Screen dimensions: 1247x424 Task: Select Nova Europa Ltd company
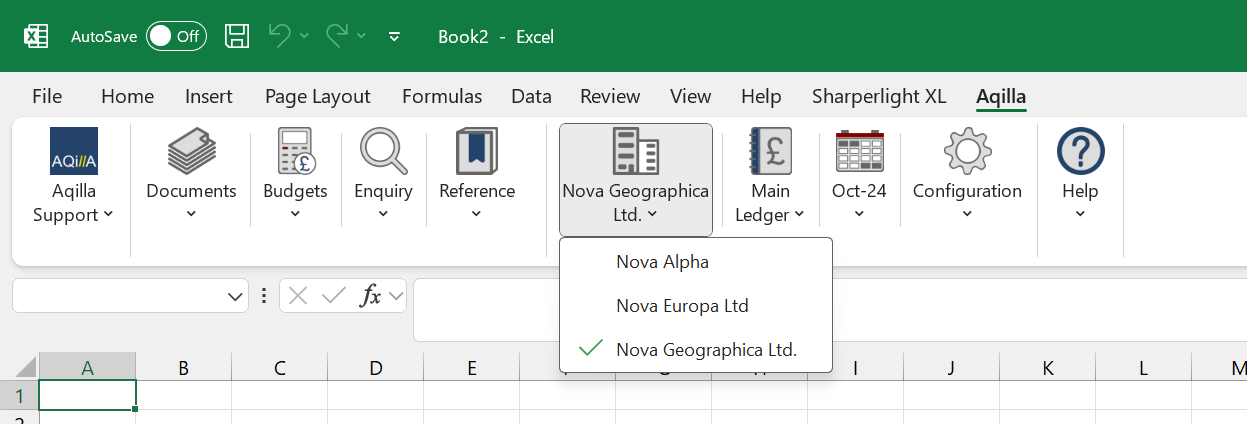[682, 306]
